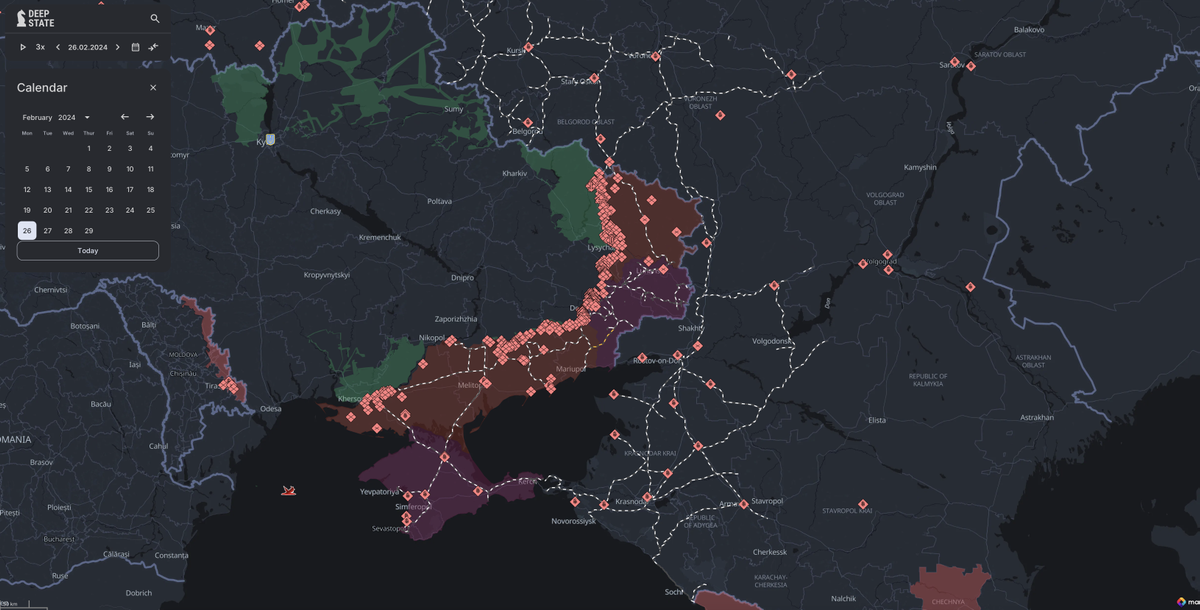Select February 29 in the calendar
This screenshot has height=610, width=1200.
(x=89, y=231)
